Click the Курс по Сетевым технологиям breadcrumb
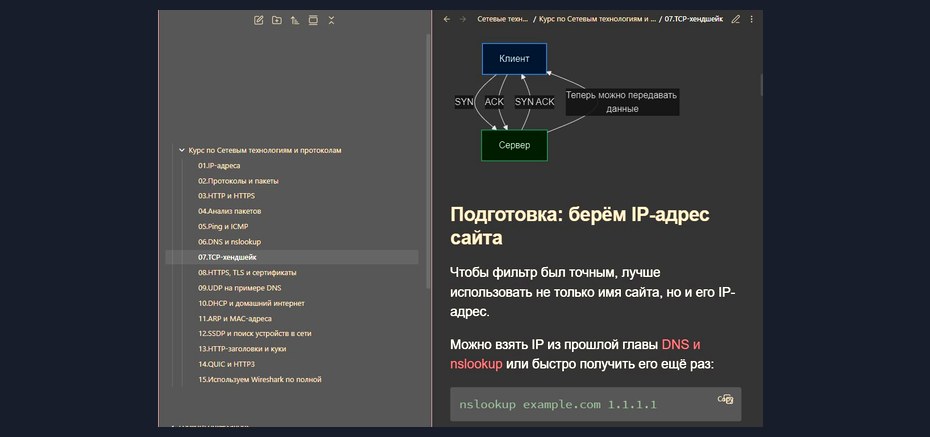The width and height of the screenshot is (930, 437). pos(598,19)
